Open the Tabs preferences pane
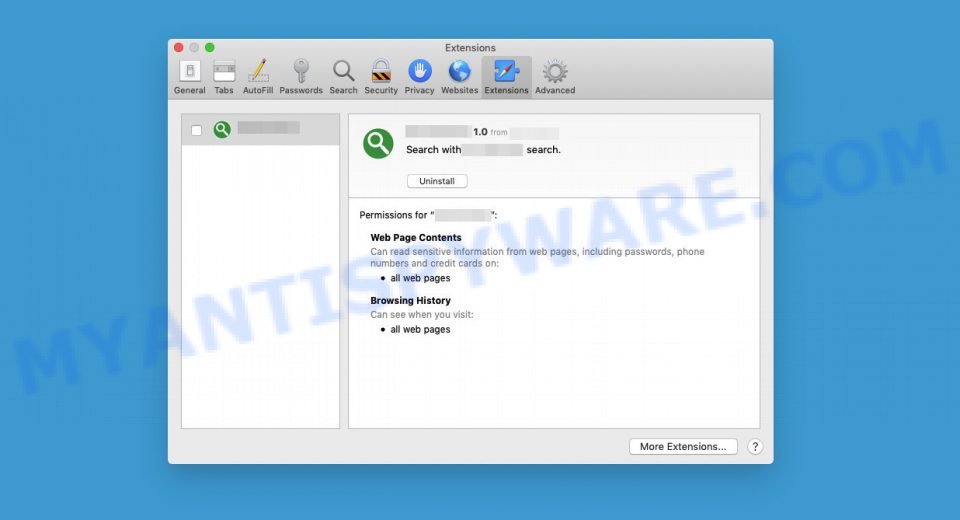 pyautogui.click(x=223, y=77)
